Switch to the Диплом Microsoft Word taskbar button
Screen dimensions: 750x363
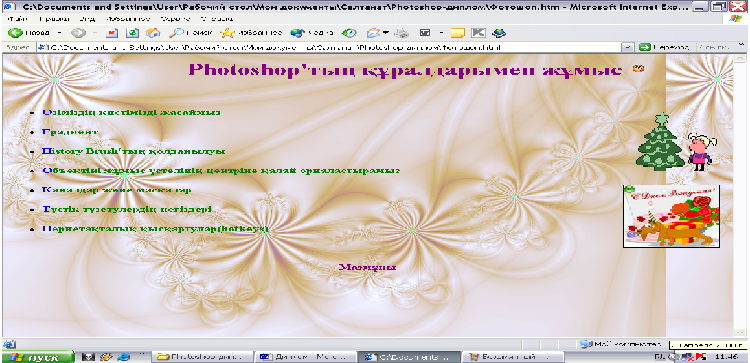[x=306, y=357]
